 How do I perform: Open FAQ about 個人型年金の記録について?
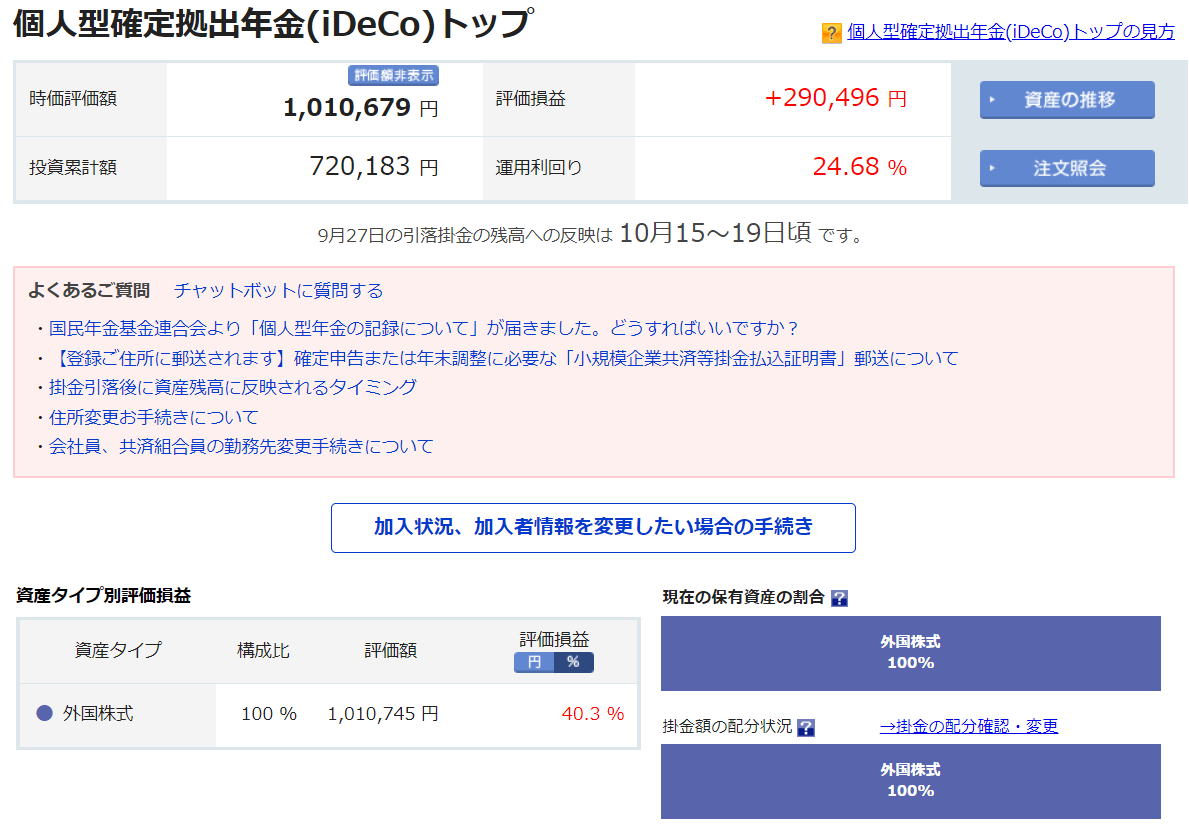pos(423,328)
